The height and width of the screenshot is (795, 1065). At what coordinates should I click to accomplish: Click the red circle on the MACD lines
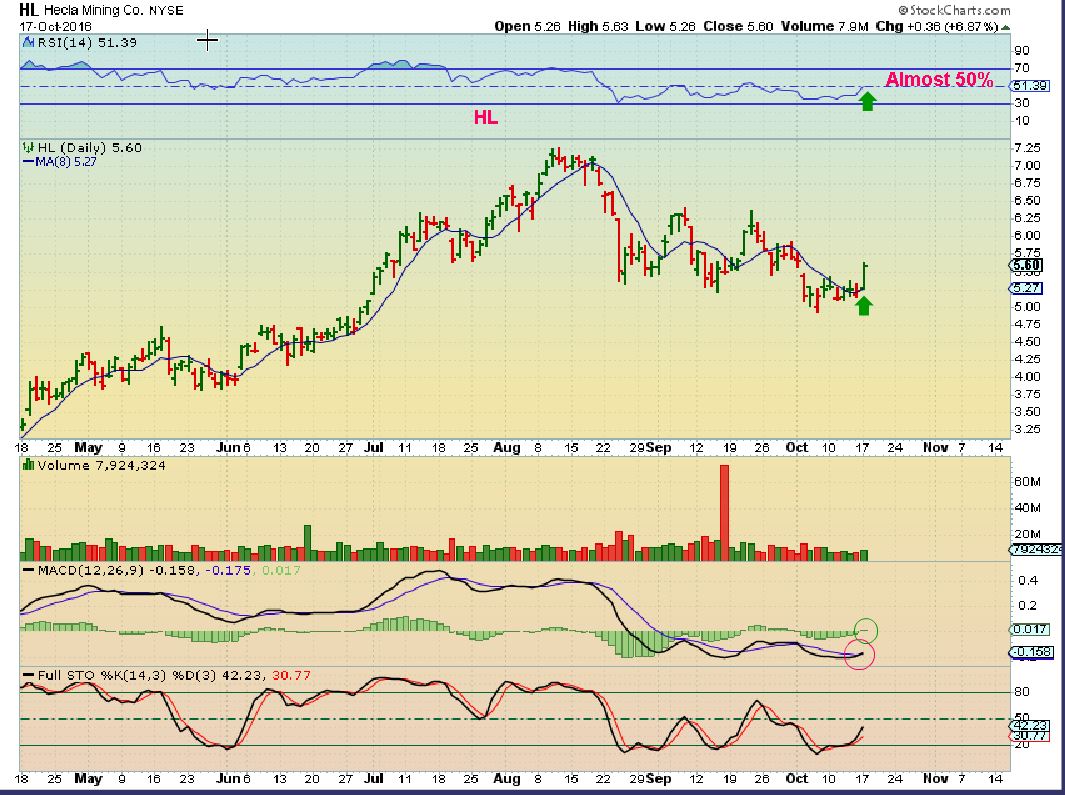pyautogui.click(x=859, y=657)
